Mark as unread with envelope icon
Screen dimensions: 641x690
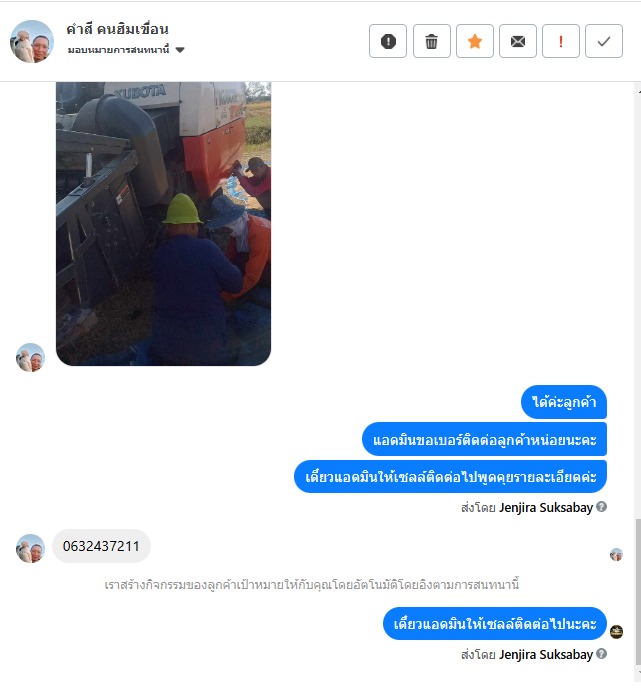(518, 41)
